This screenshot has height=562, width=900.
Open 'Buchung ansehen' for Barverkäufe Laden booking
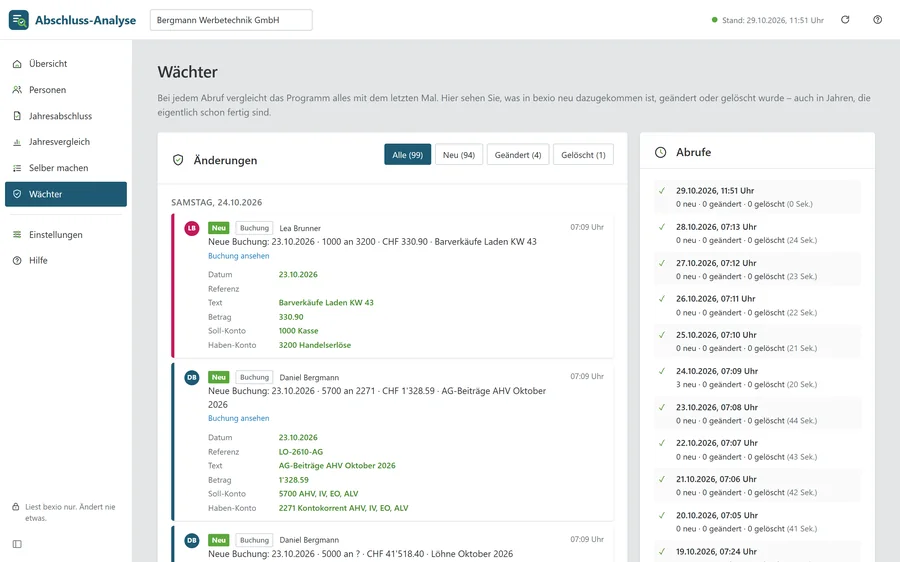click(x=238, y=256)
